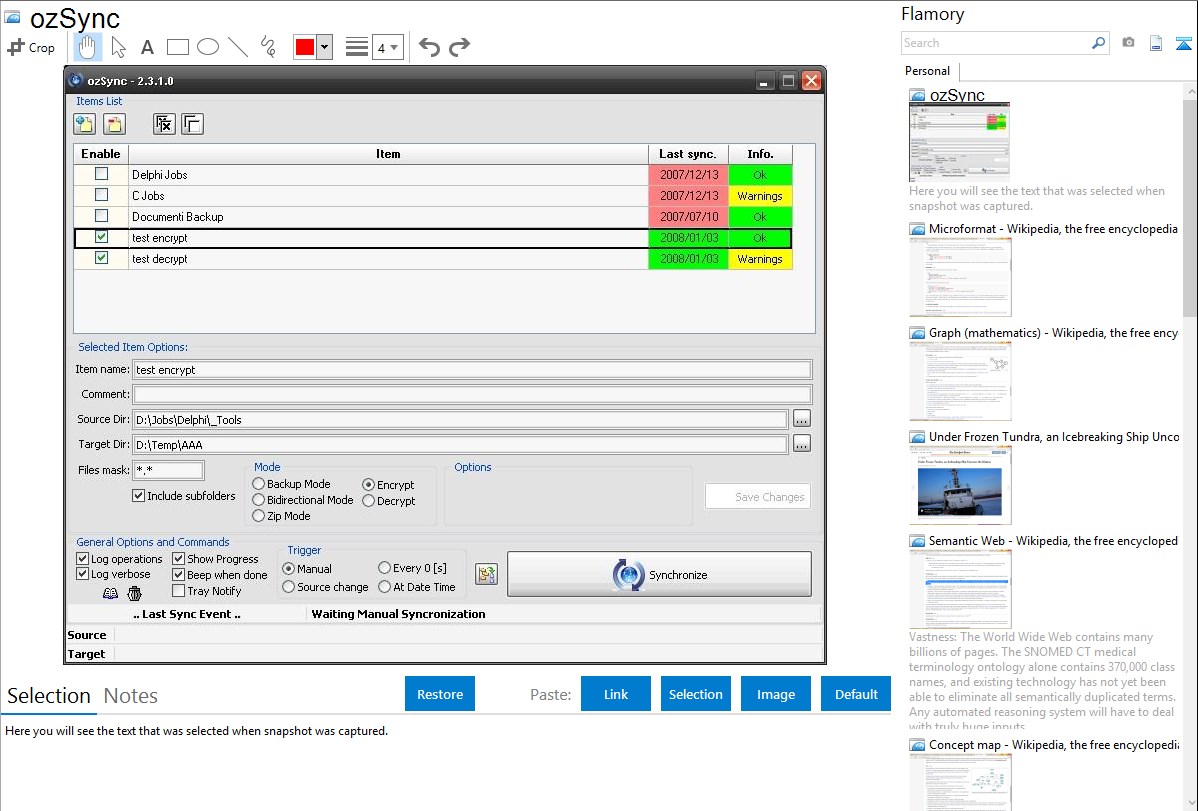Click the Flamory search field
Viewport: 1198px width, 811px height.
click(996, 43)
